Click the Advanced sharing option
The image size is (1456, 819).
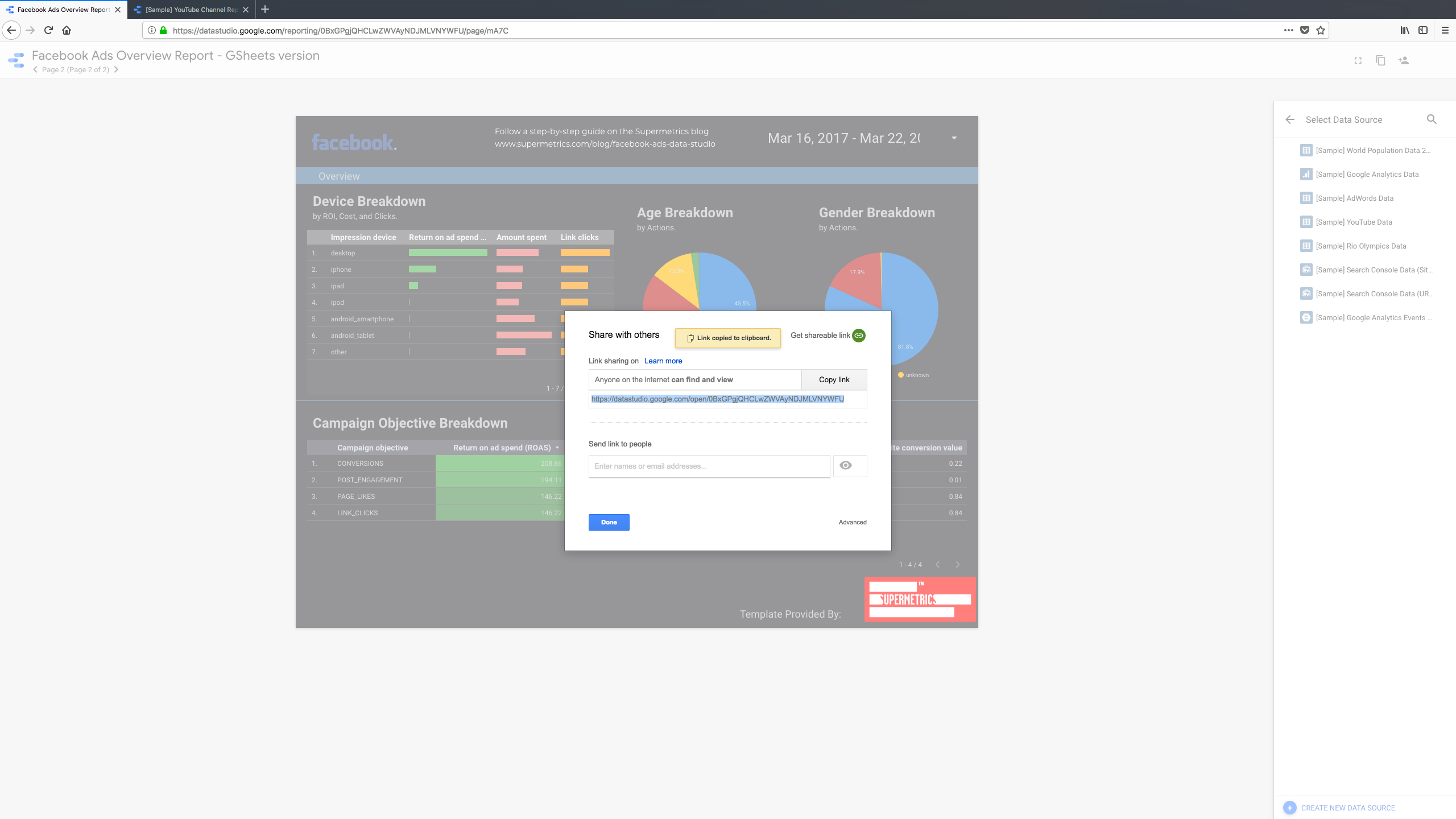[x=852, y=522]
